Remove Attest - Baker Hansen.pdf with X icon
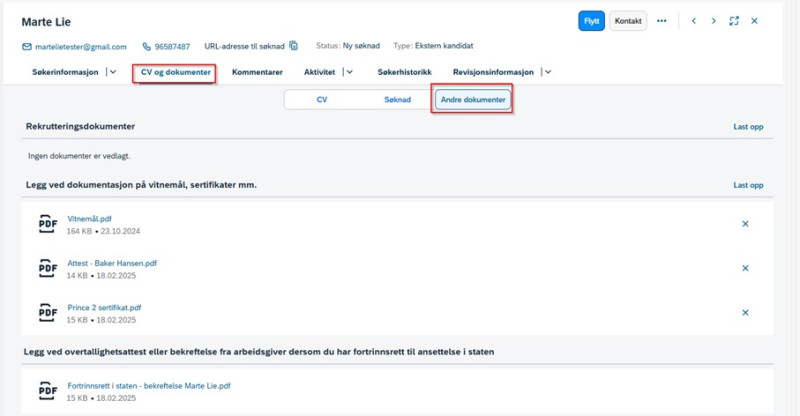Image resolution: width=800 pixels, height=416 pixels. tap(745, 268)
